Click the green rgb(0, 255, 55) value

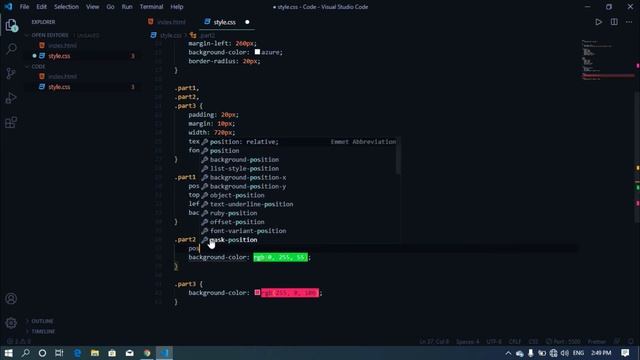click(x=280, y=257)
